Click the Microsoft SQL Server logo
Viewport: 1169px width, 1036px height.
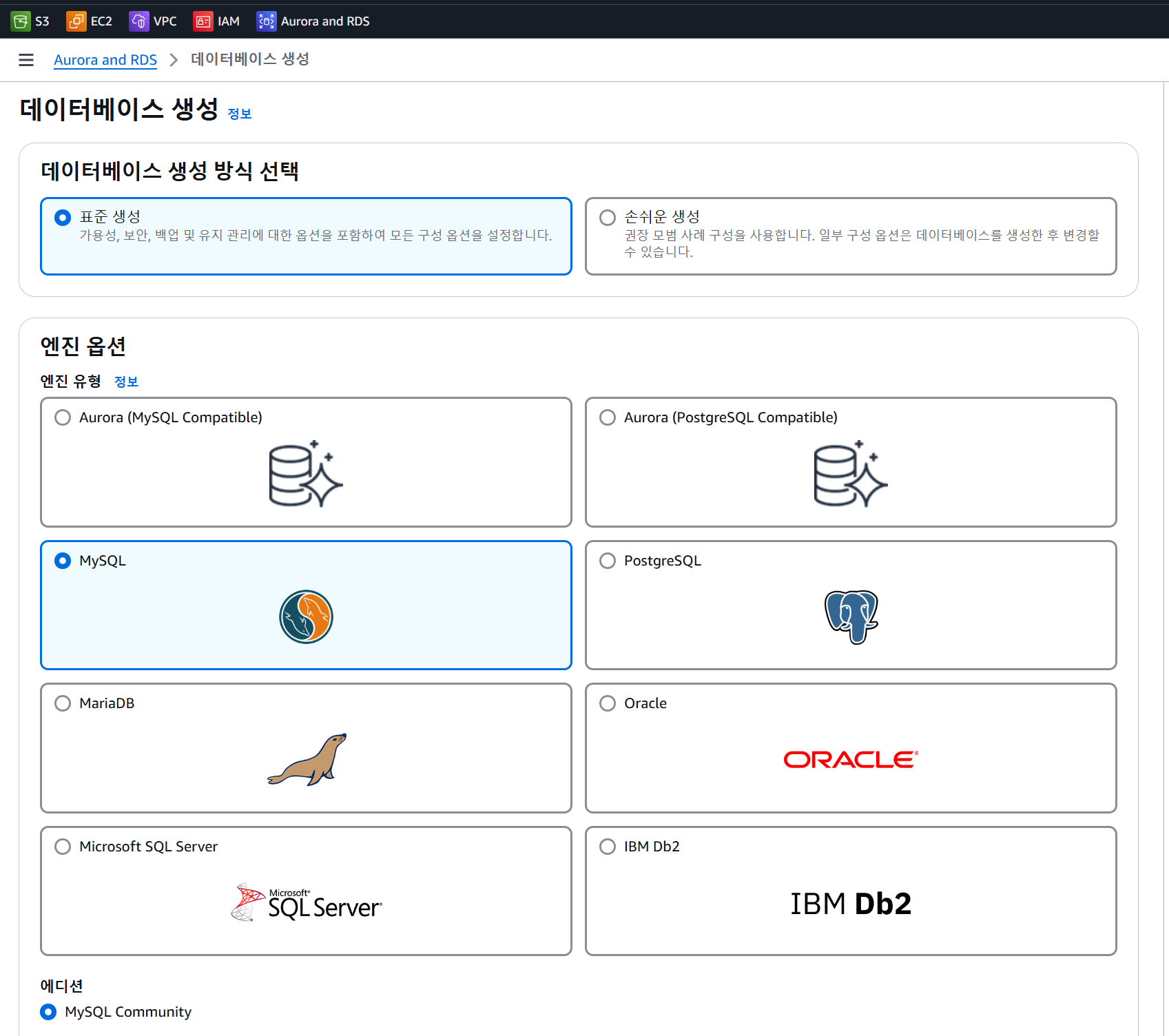click(x=305, y=903)
